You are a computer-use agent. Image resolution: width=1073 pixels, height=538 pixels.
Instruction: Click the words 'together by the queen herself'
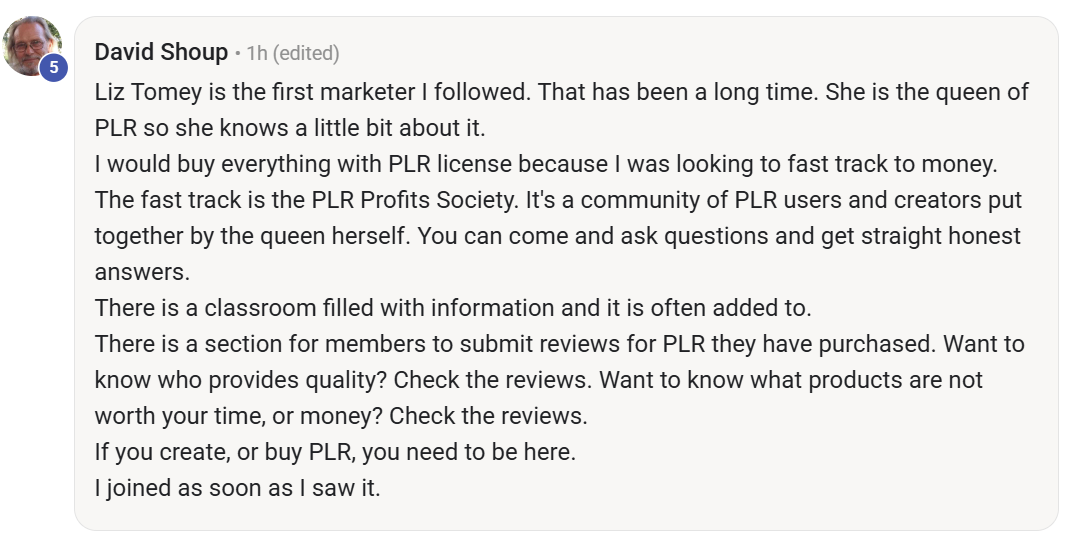(x=250, y=236)
